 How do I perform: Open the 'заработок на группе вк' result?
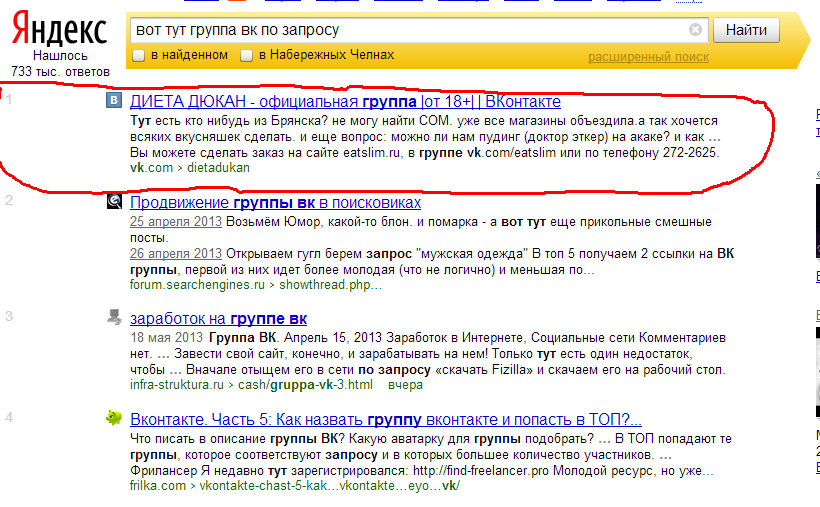(x=218, y=319)
